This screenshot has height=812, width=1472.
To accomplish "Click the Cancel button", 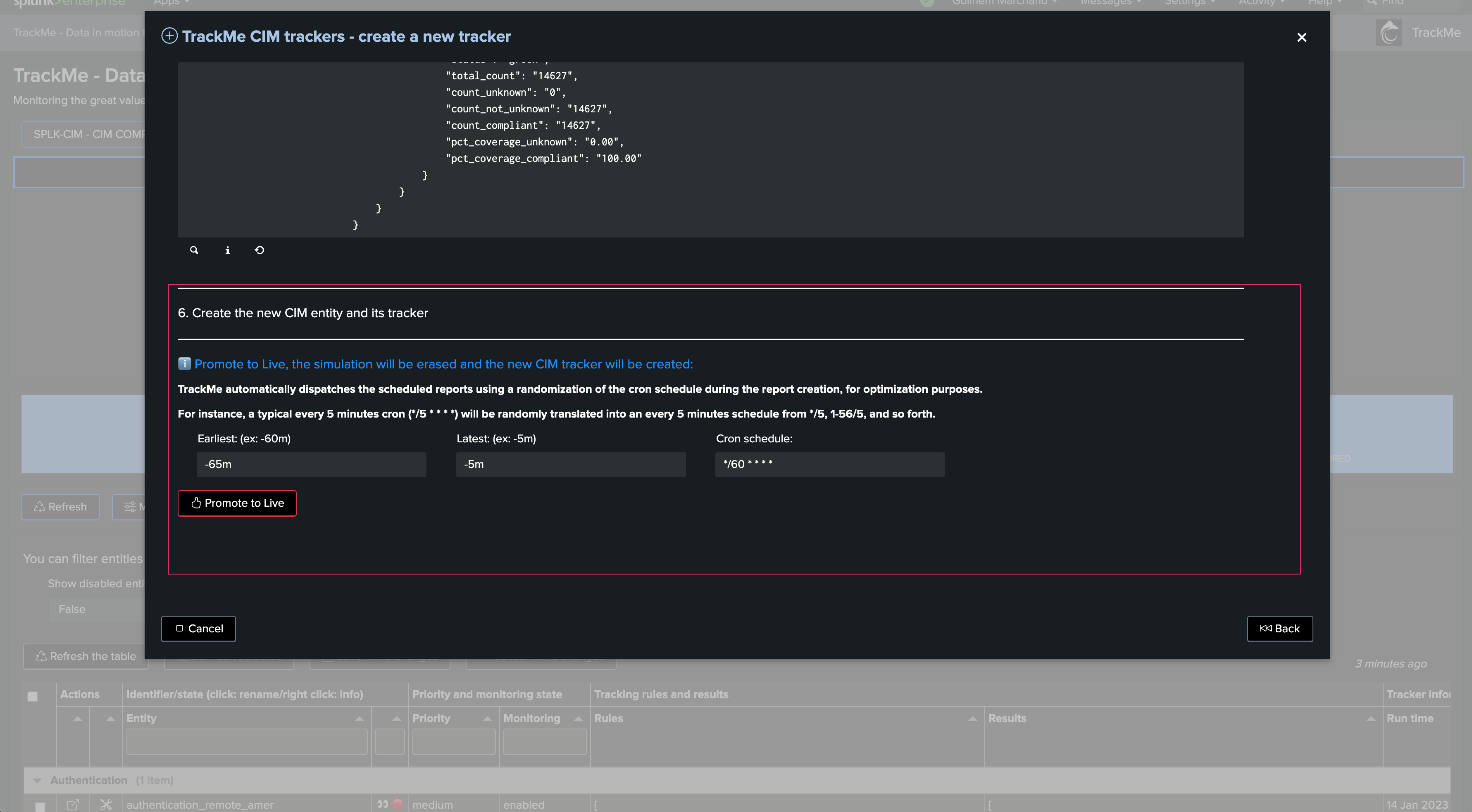I will 198,629.
